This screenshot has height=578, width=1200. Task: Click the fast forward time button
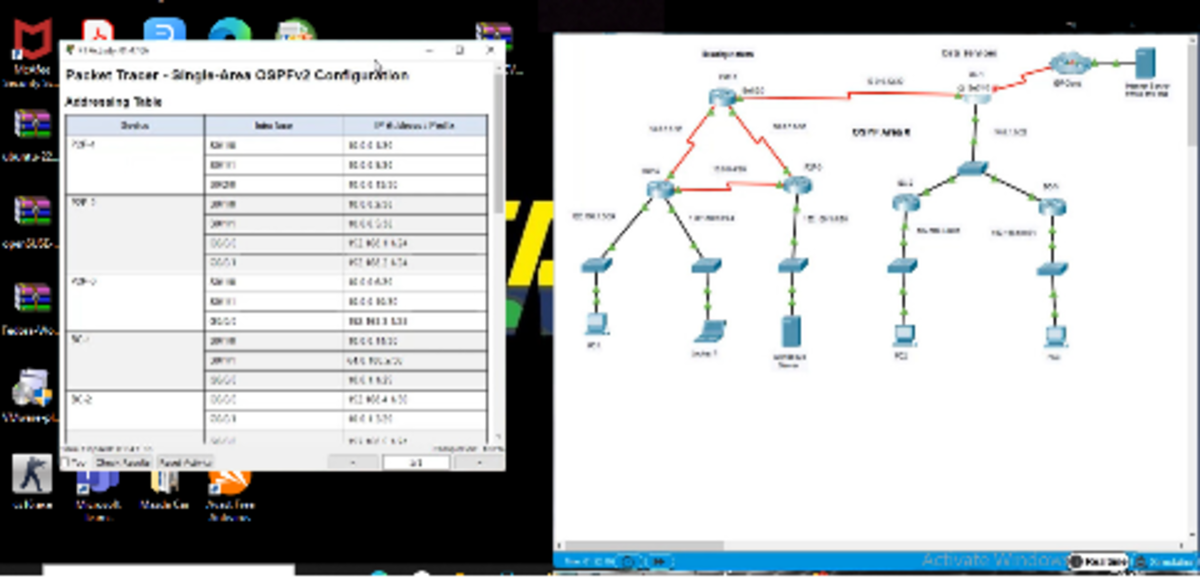(660, 562)
